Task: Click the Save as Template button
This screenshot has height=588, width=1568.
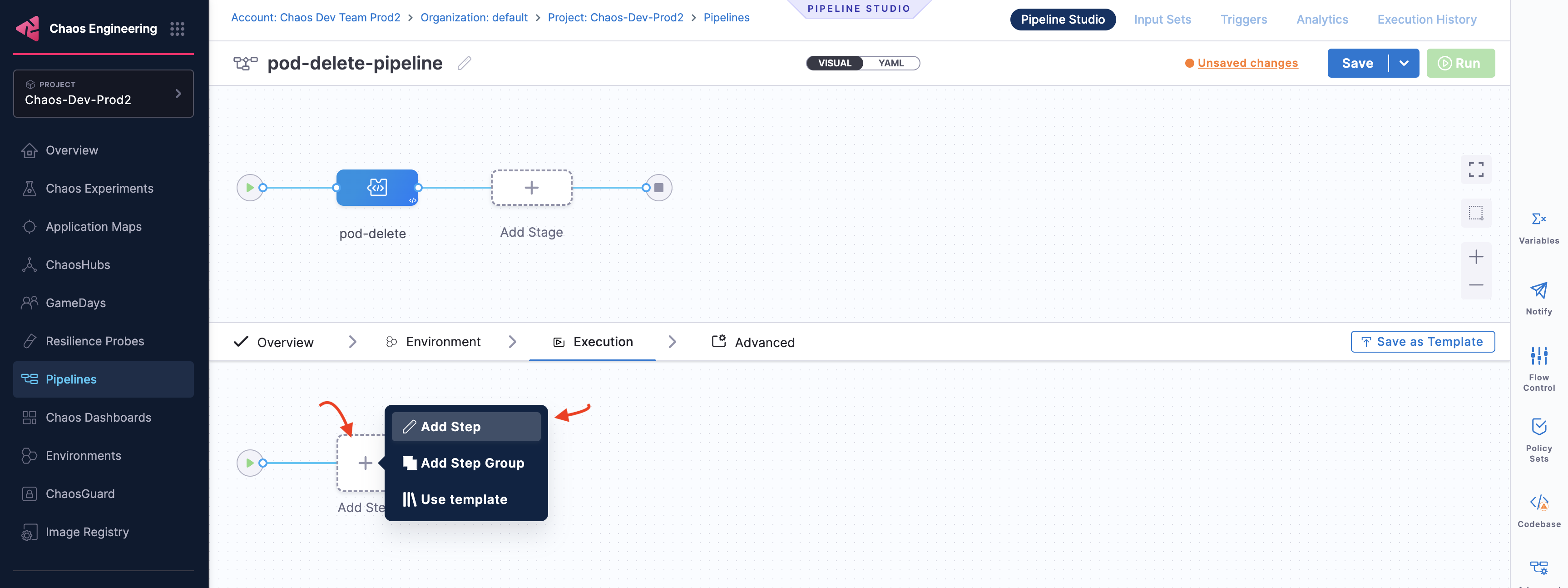Action: pos(1423,342)
